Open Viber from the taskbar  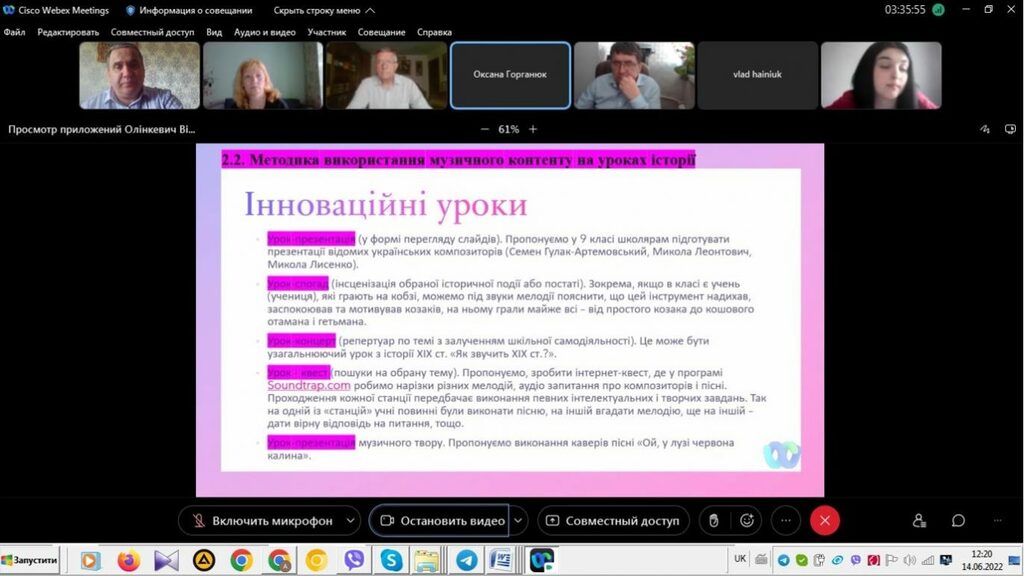tap(354, 560)
